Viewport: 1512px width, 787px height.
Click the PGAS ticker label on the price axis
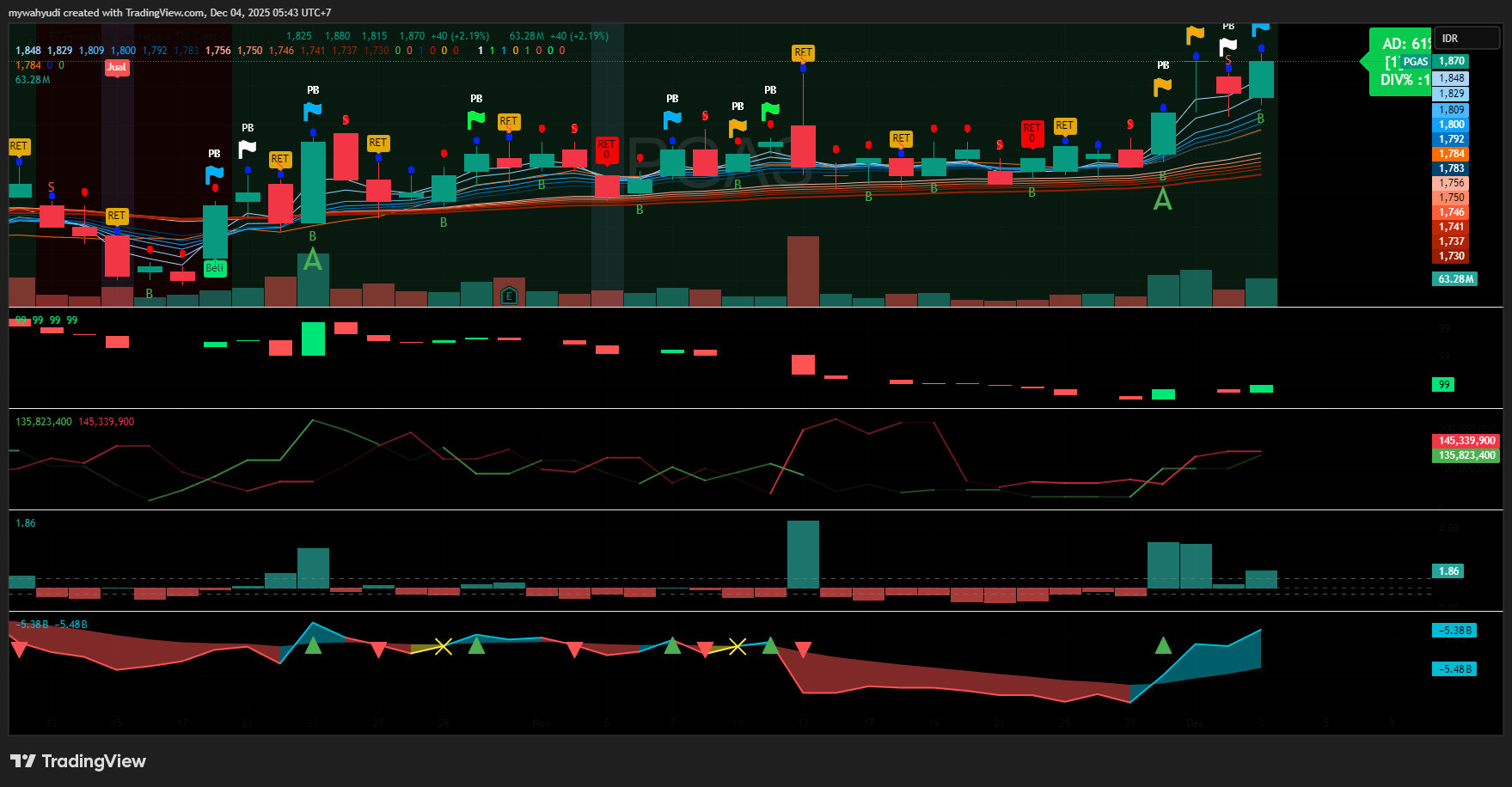[x=1415, y=62]
